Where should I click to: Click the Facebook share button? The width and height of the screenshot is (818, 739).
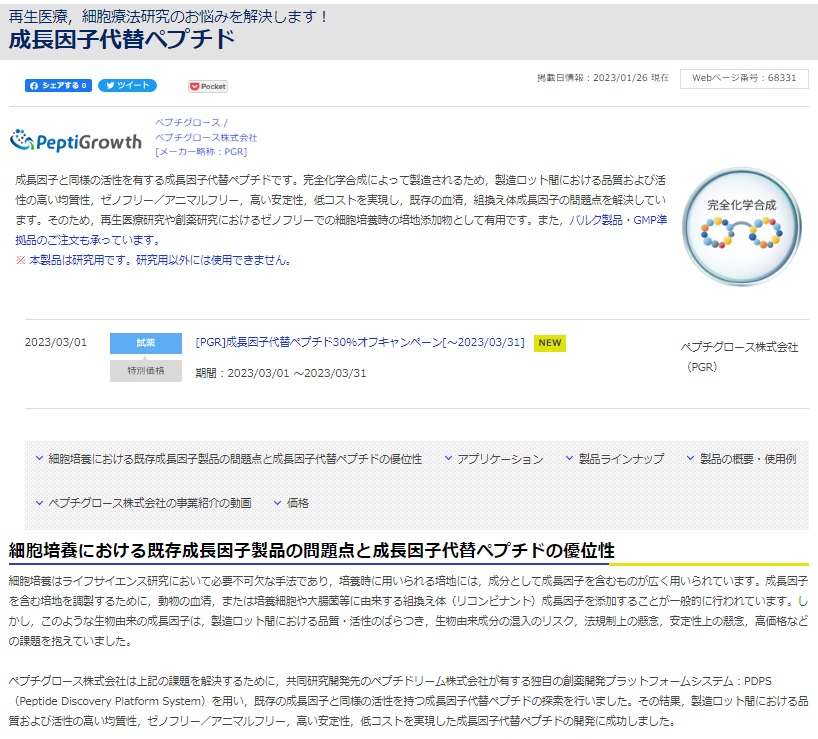tap(58, 86)
